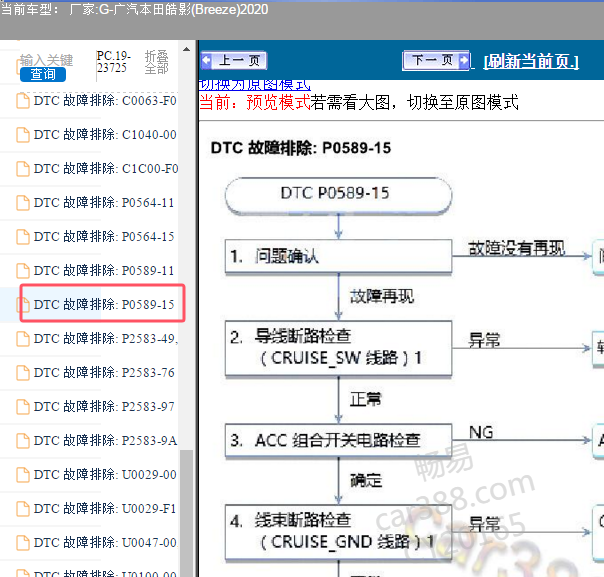The height and width of the screenshot is (577, 604).
Task: Click the 故障没有再现 branch label
Action: (x=517, y=248)
